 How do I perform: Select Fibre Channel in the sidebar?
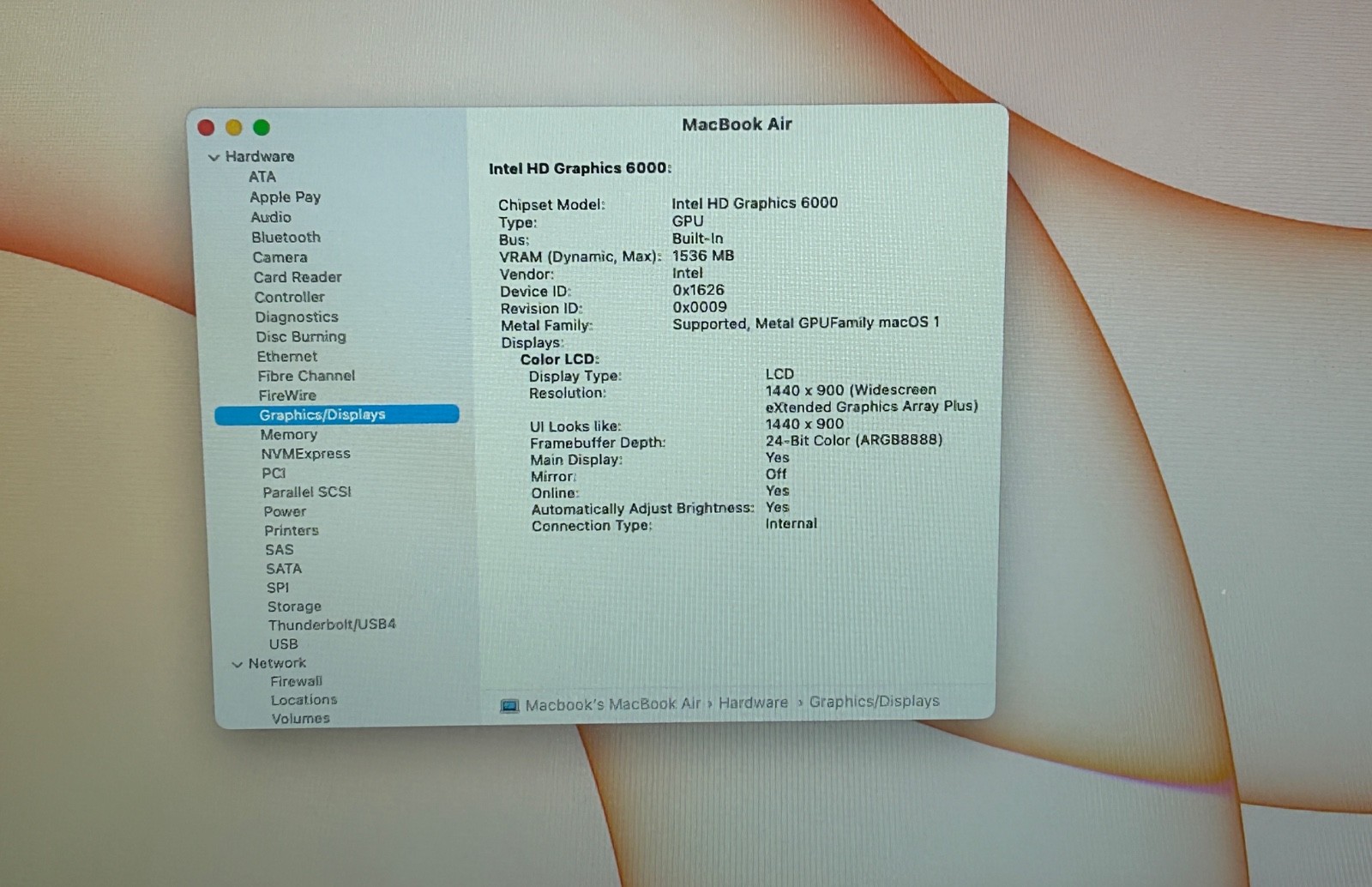pyautogui.click(x=306, y=376)
